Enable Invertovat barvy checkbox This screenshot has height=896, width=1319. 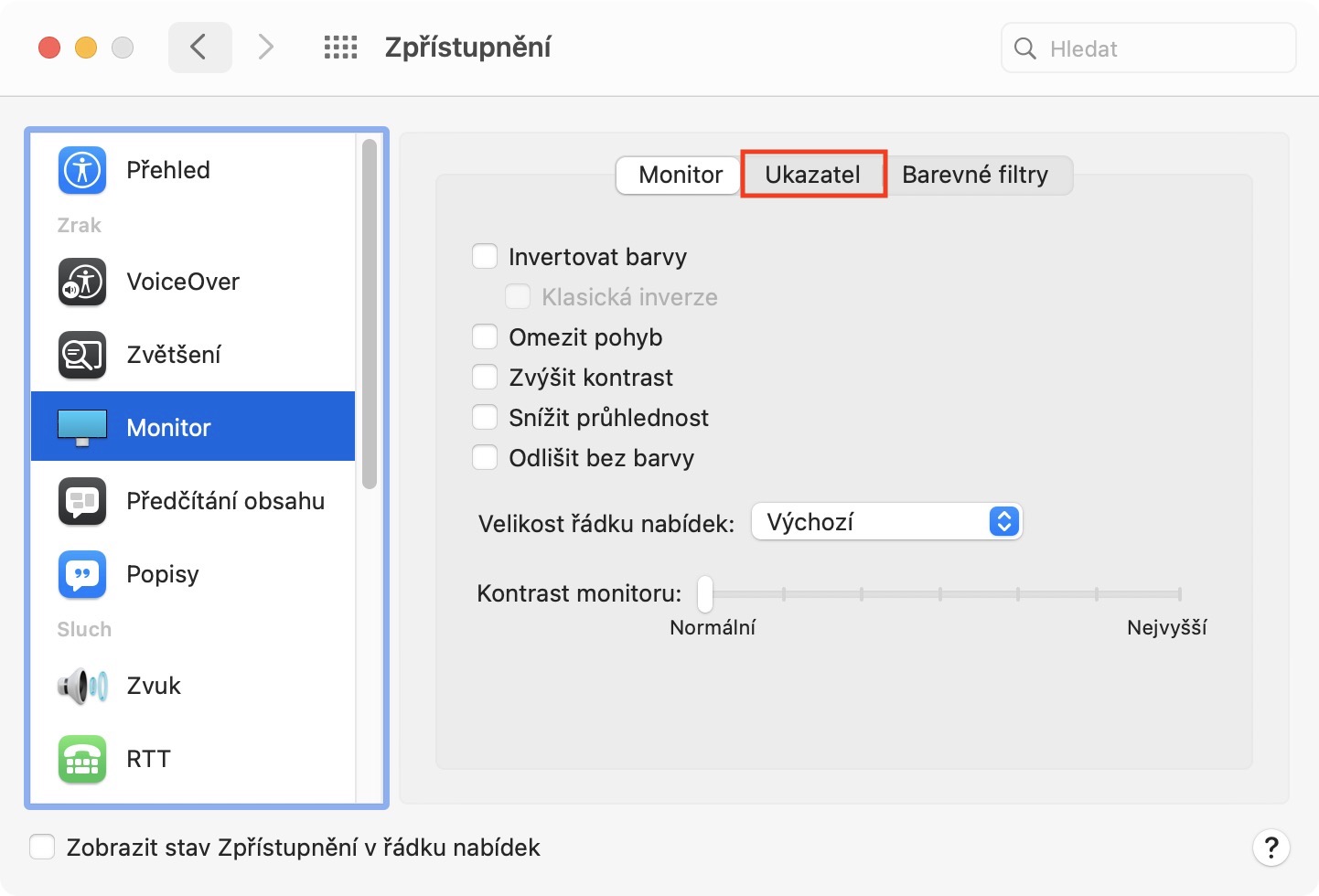(485, 257)
